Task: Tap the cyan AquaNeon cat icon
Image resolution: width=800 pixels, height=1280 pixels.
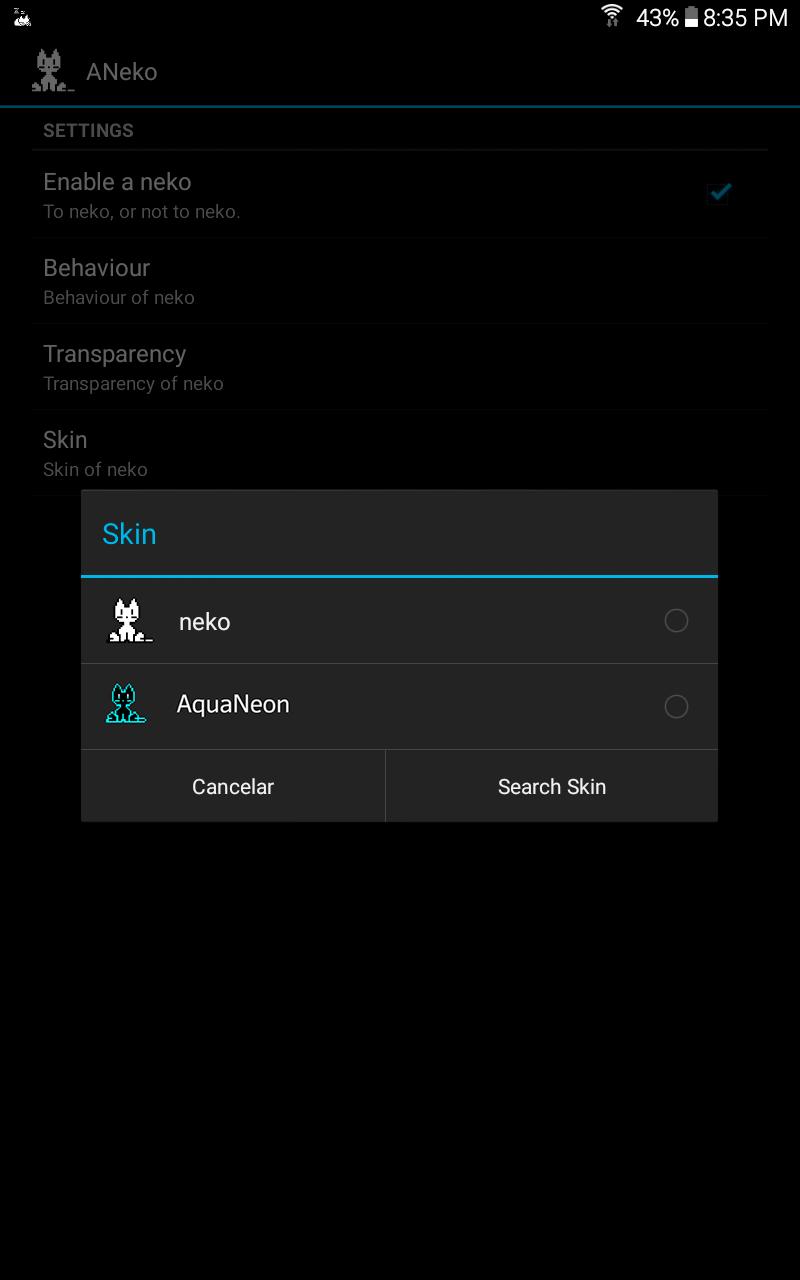Action: [x=126, y=704]
